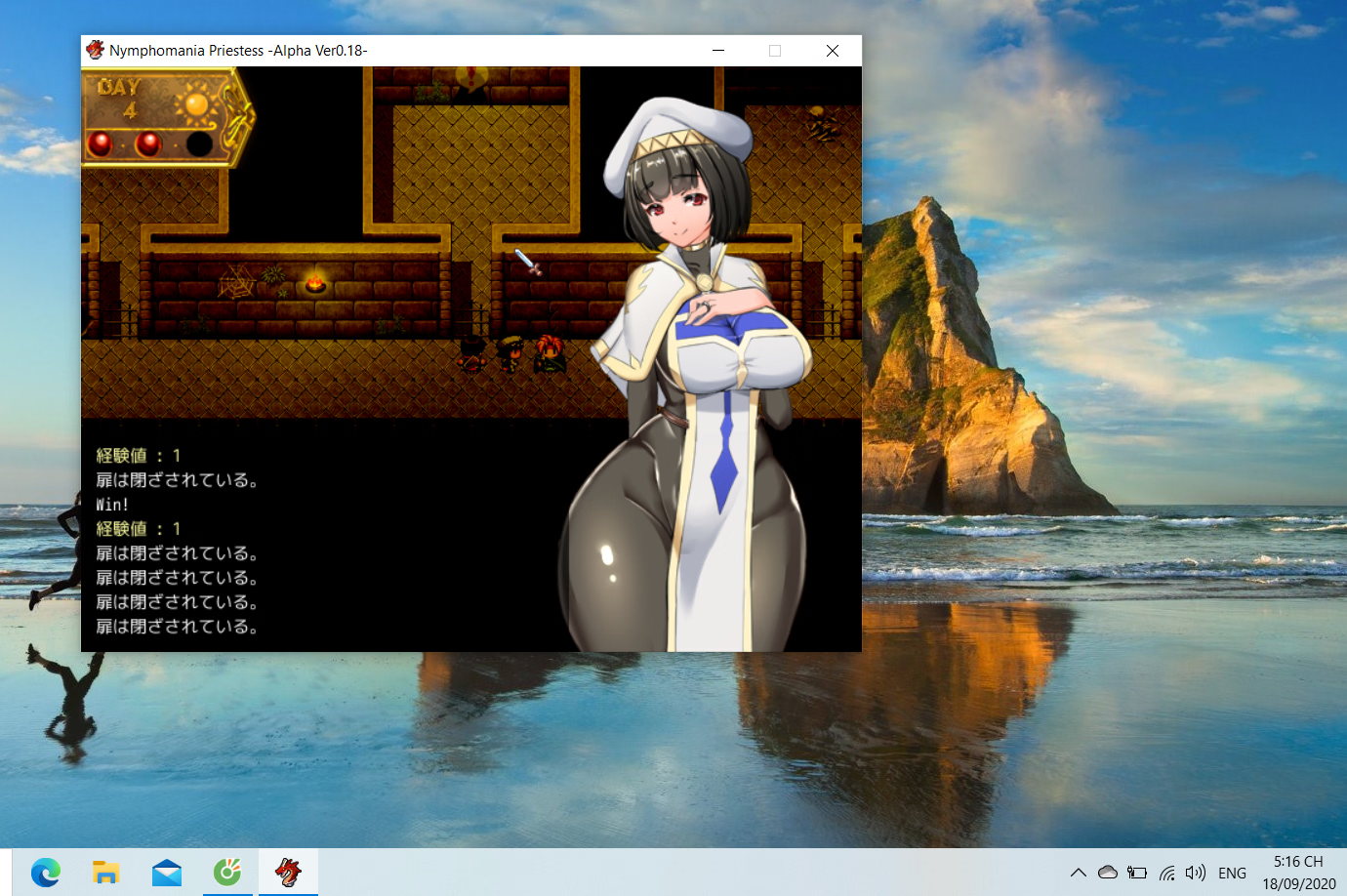This screenshot has width=1347, height=896.
Task: Open the Mail app on taskbar
Action: pyautogui.click(x=167, y=873)
